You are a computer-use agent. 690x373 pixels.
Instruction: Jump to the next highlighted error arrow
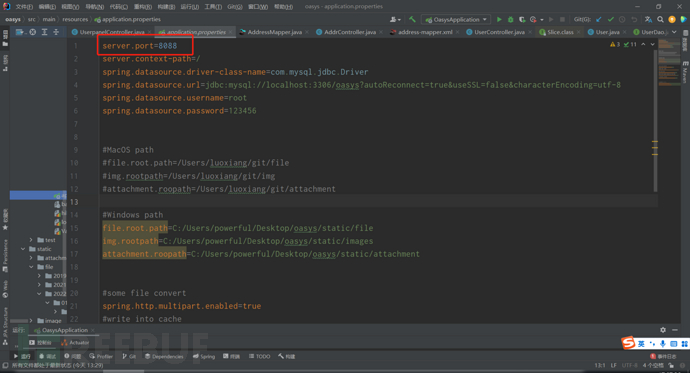click(653, 44)
